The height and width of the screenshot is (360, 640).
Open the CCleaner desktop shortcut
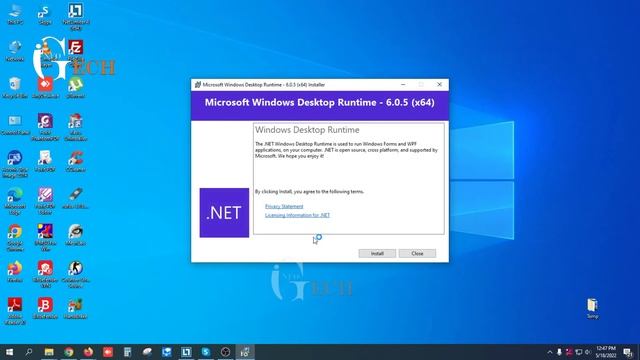click(x=76, y=161)
